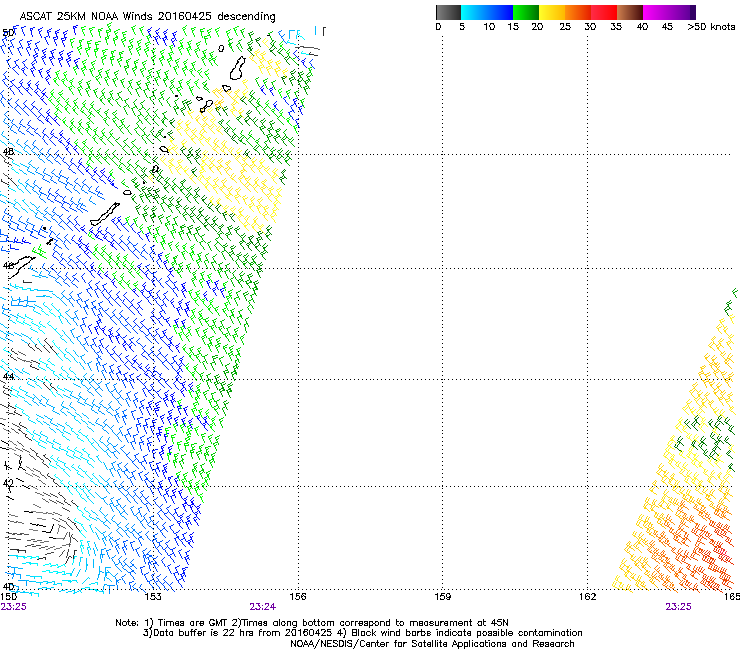Click the green 15-20 knots legend swatch
This screenshot has height=650, width=740.
click(x=526, y=12)
